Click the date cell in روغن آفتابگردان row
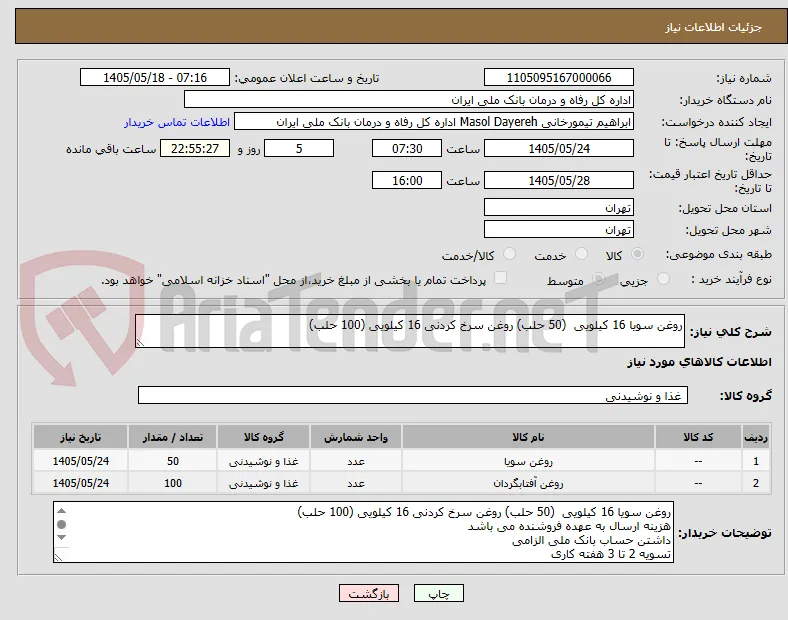Viewport: 788px width, 620px height. point(80,483)
